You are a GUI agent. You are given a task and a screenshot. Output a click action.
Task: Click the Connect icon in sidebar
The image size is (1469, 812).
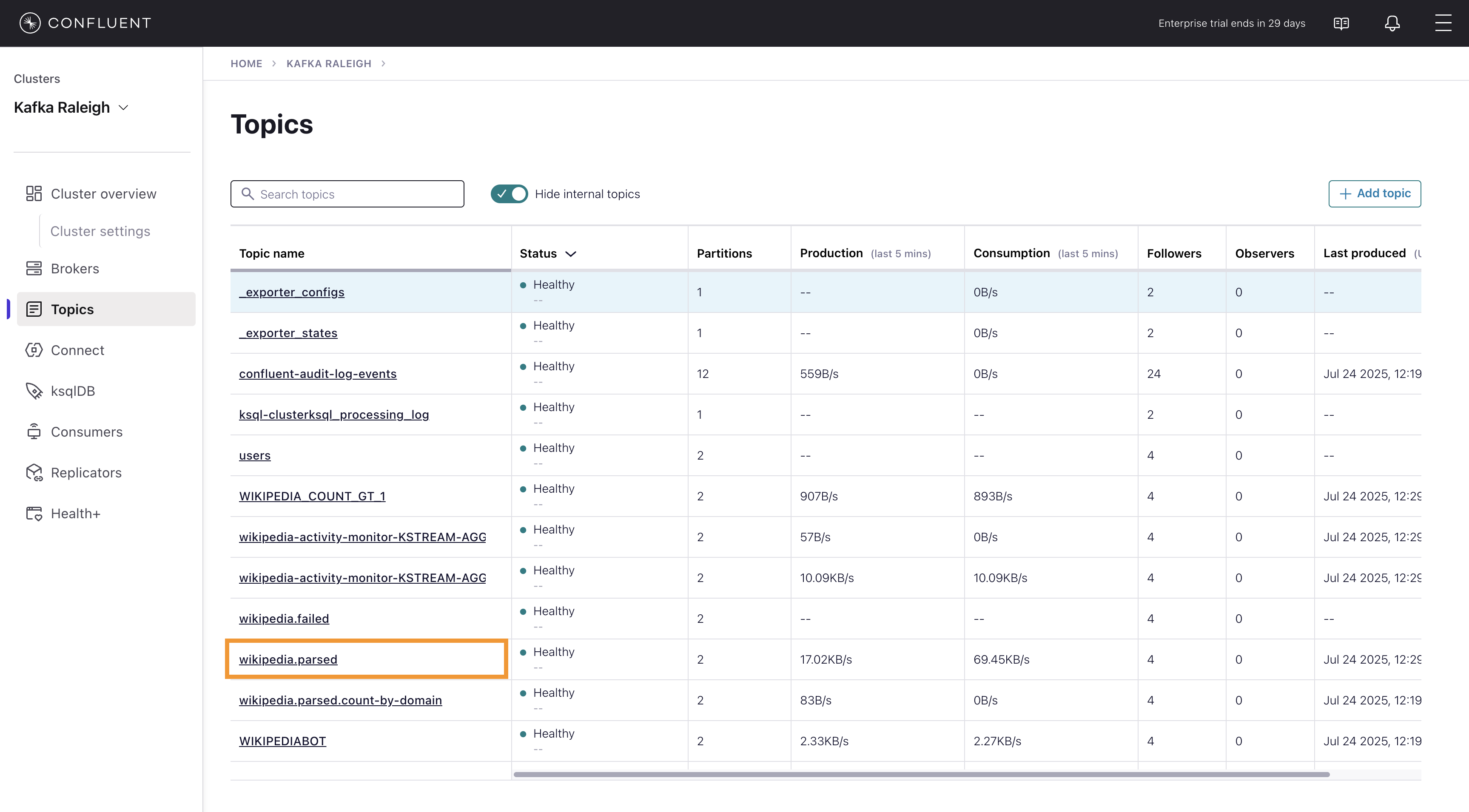[34, 350]
